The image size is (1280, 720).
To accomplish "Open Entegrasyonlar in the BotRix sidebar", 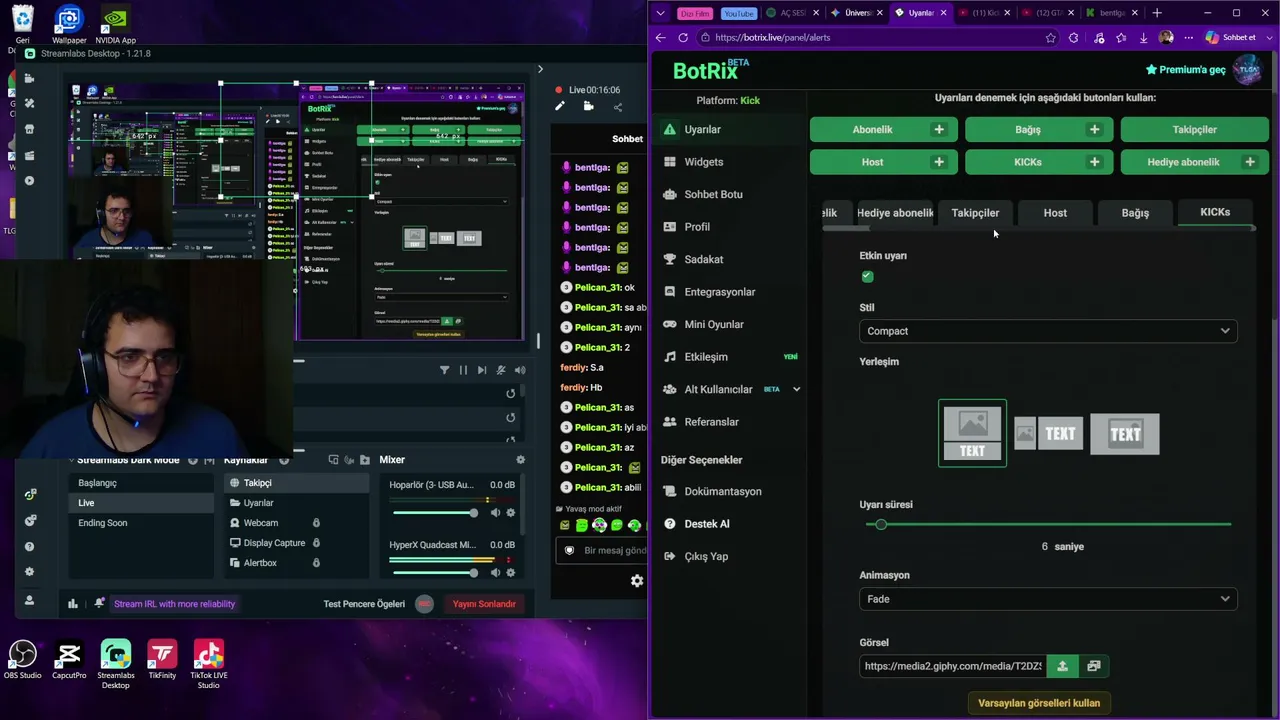I will point(720,292).
